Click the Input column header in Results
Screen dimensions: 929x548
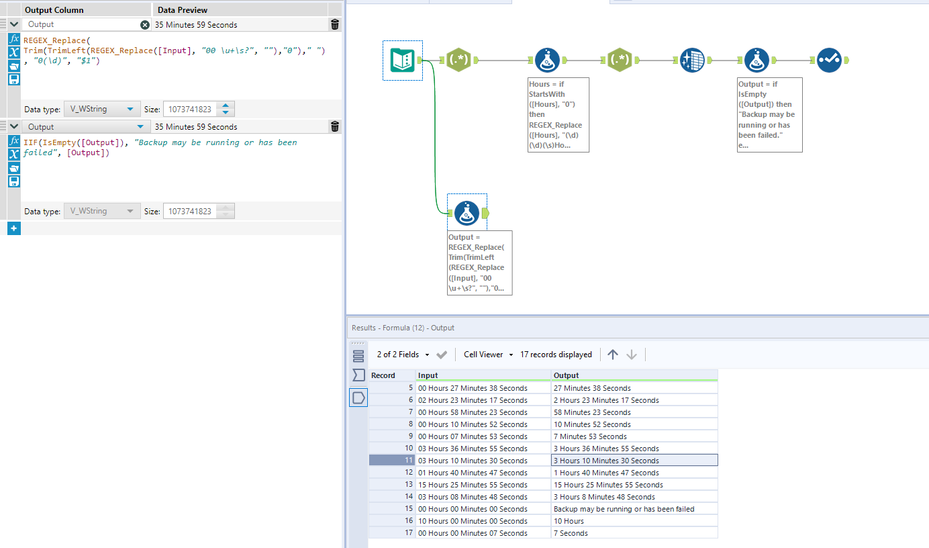pos(483,375)
